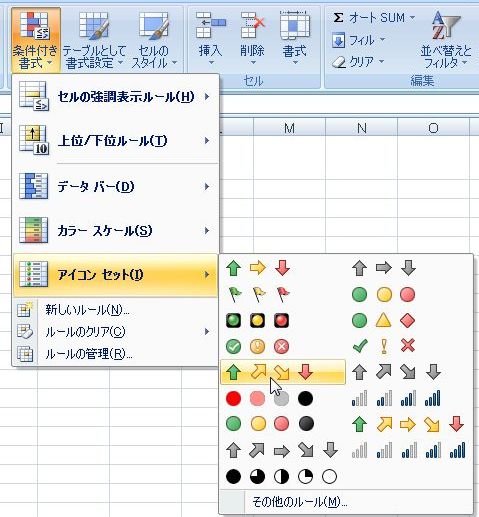Select the 4 gray arrows icon set

click(x=396, y=372)
